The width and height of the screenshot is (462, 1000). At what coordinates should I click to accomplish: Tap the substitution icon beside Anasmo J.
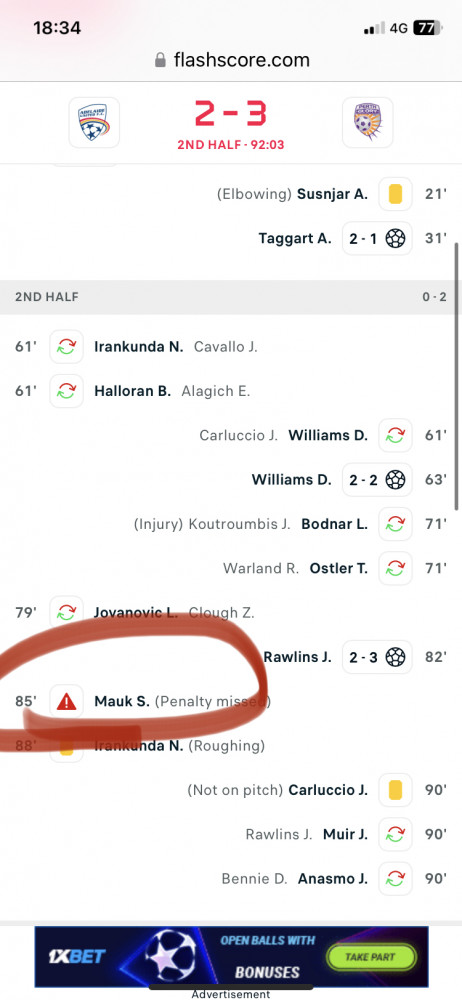pos(395,879)
